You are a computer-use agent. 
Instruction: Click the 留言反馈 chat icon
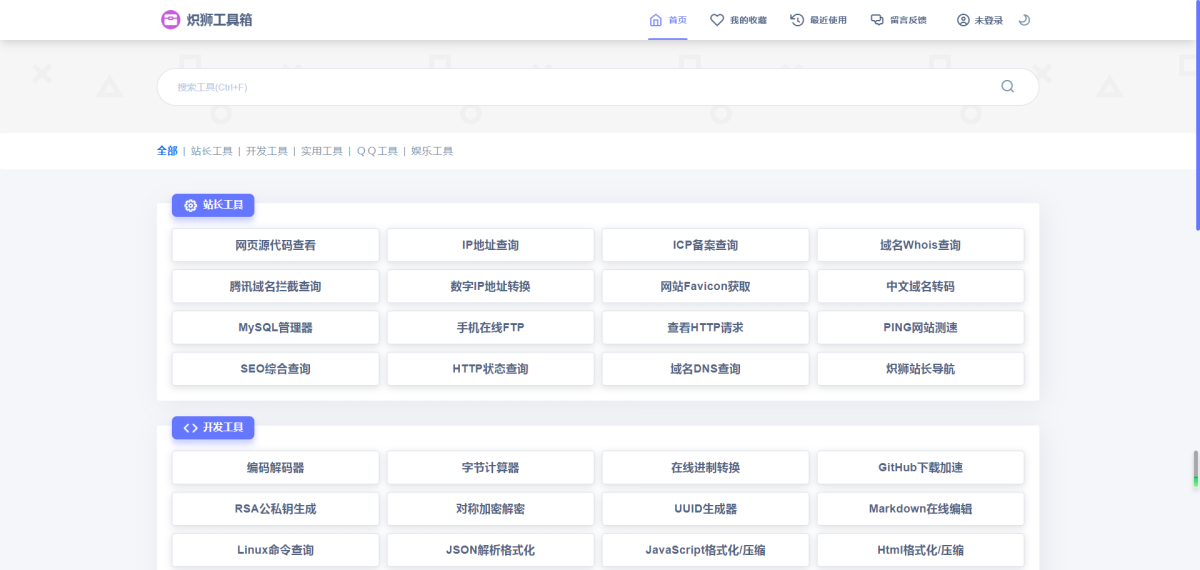point(877,20)
